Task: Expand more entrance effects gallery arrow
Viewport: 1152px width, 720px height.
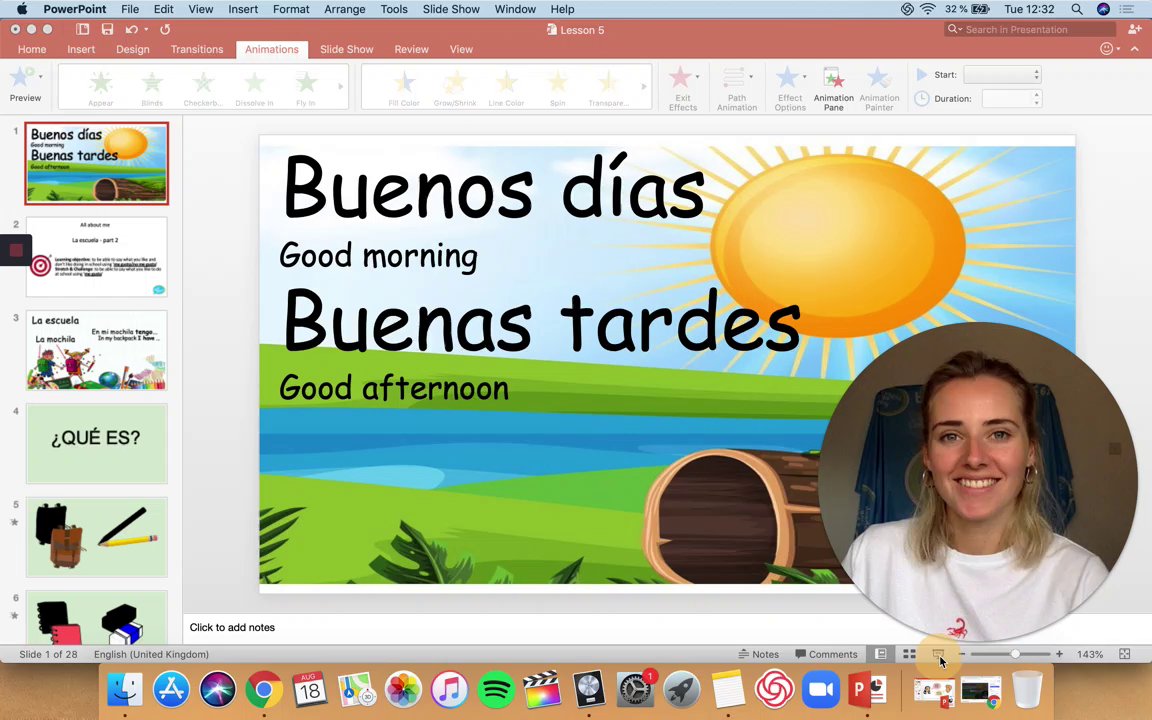Action: click(x=340, y=87)
